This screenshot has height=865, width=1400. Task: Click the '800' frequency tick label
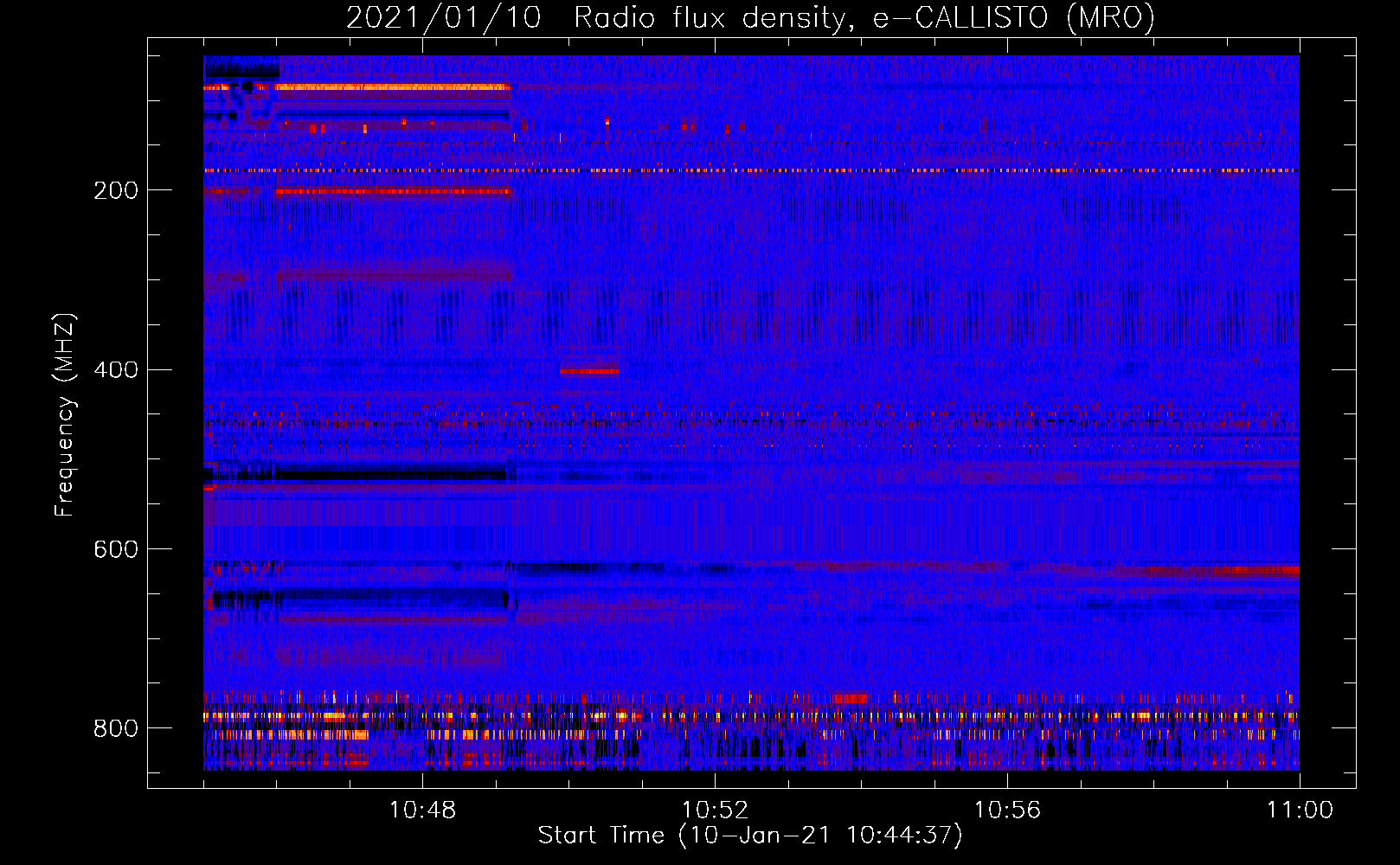click(116, 729)
